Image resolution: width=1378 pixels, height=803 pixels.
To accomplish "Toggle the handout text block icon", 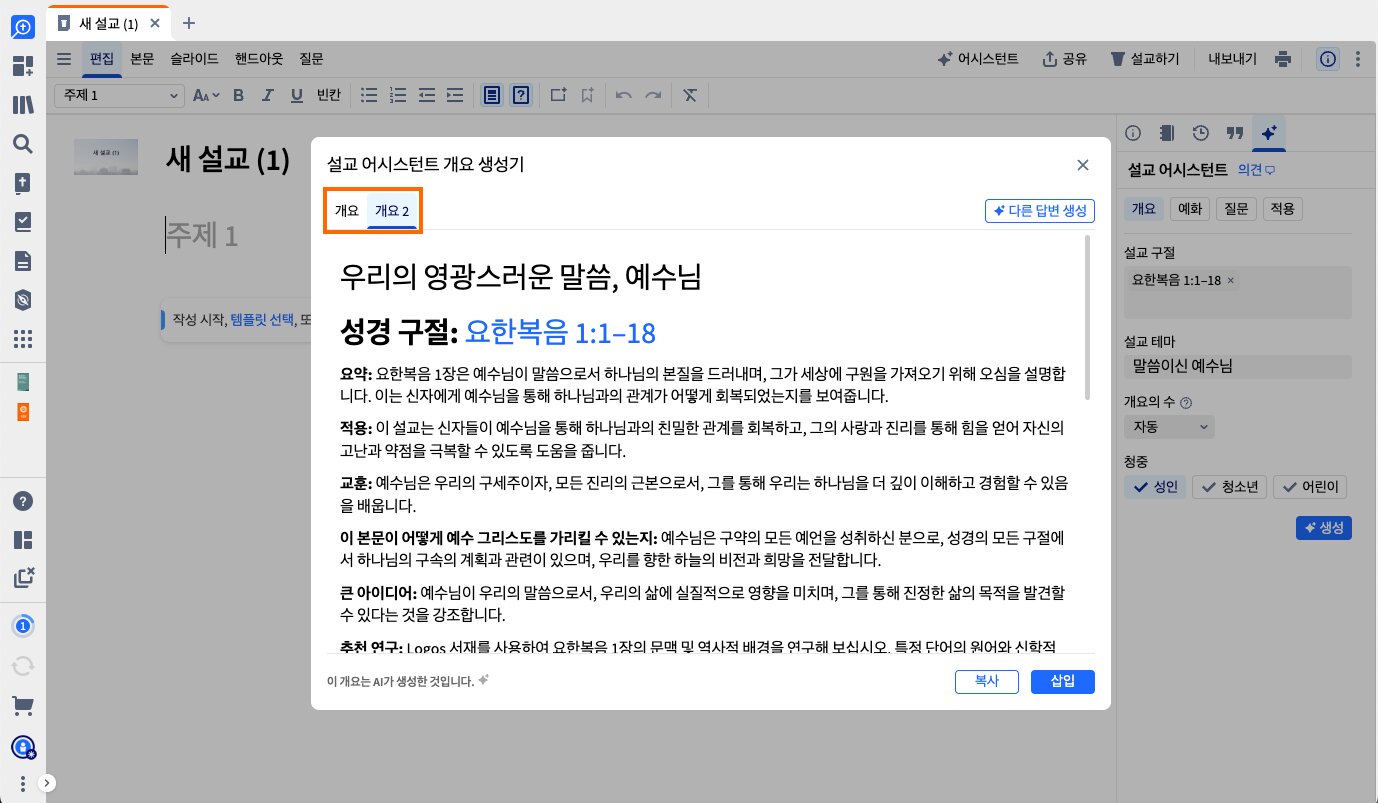I will (492, 95).
